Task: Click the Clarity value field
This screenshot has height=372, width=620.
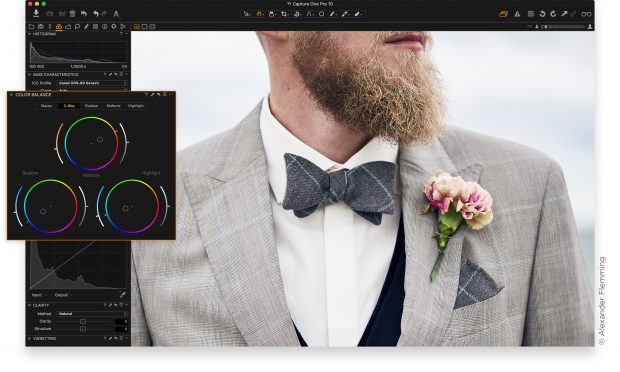Action: click(x=121, y=321)
